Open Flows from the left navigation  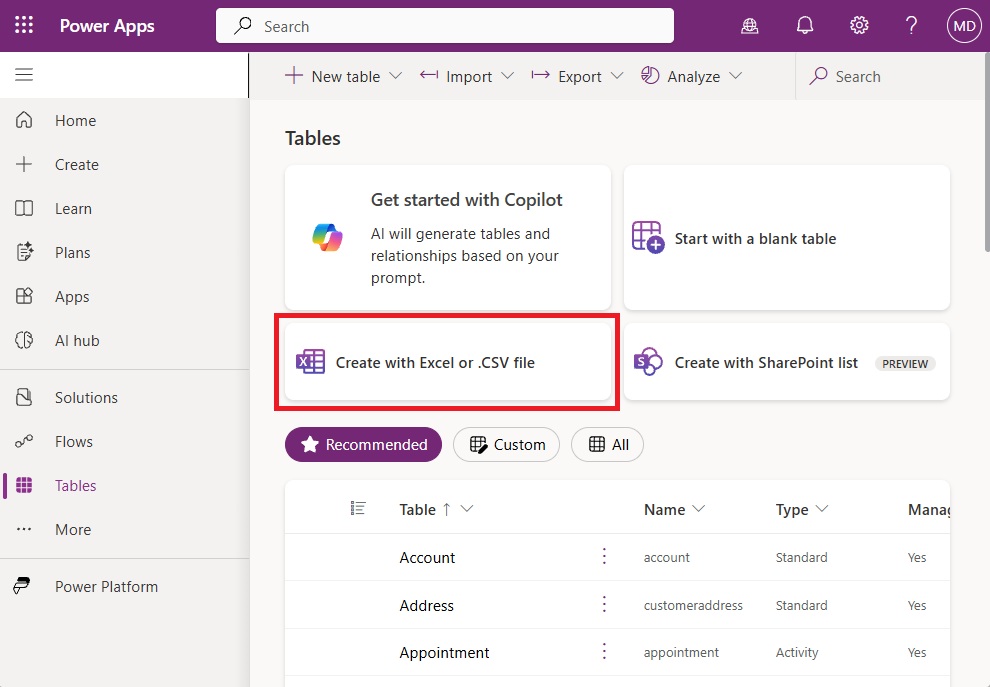pyautogui.click(x=74, y=442)
